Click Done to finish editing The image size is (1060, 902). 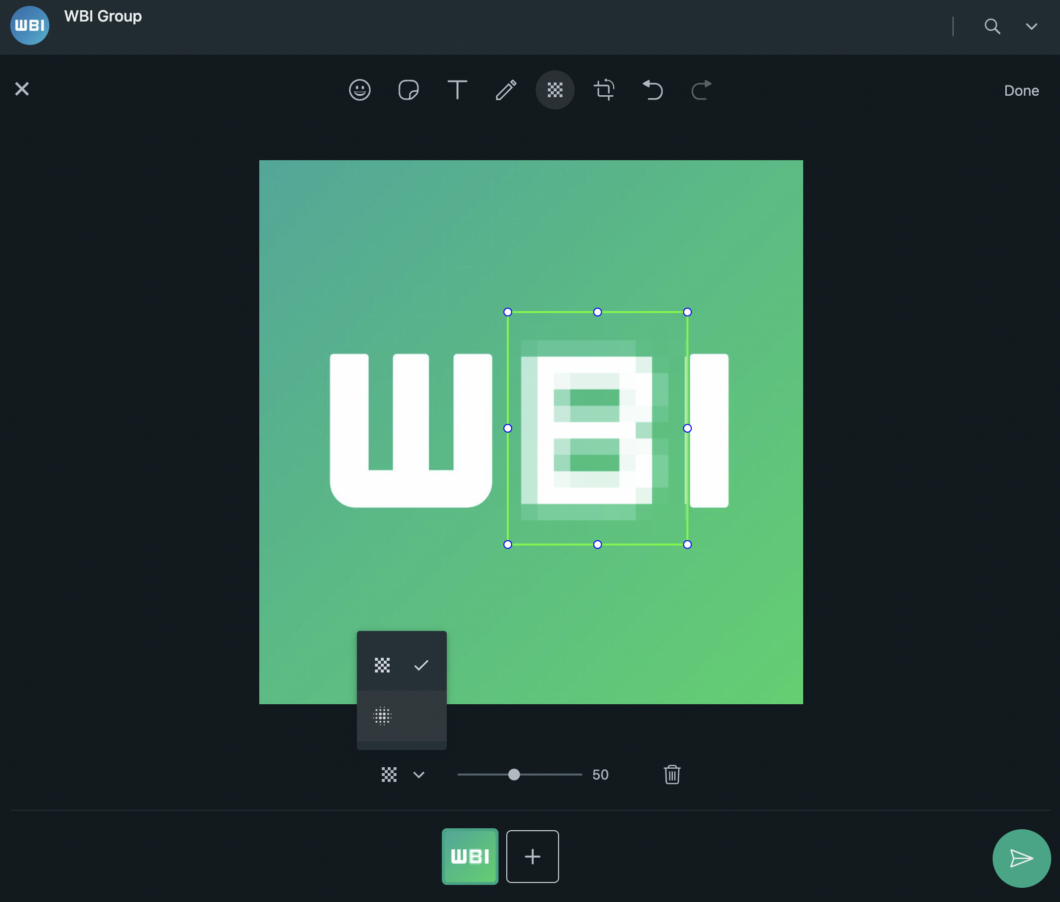point(1021,91)
